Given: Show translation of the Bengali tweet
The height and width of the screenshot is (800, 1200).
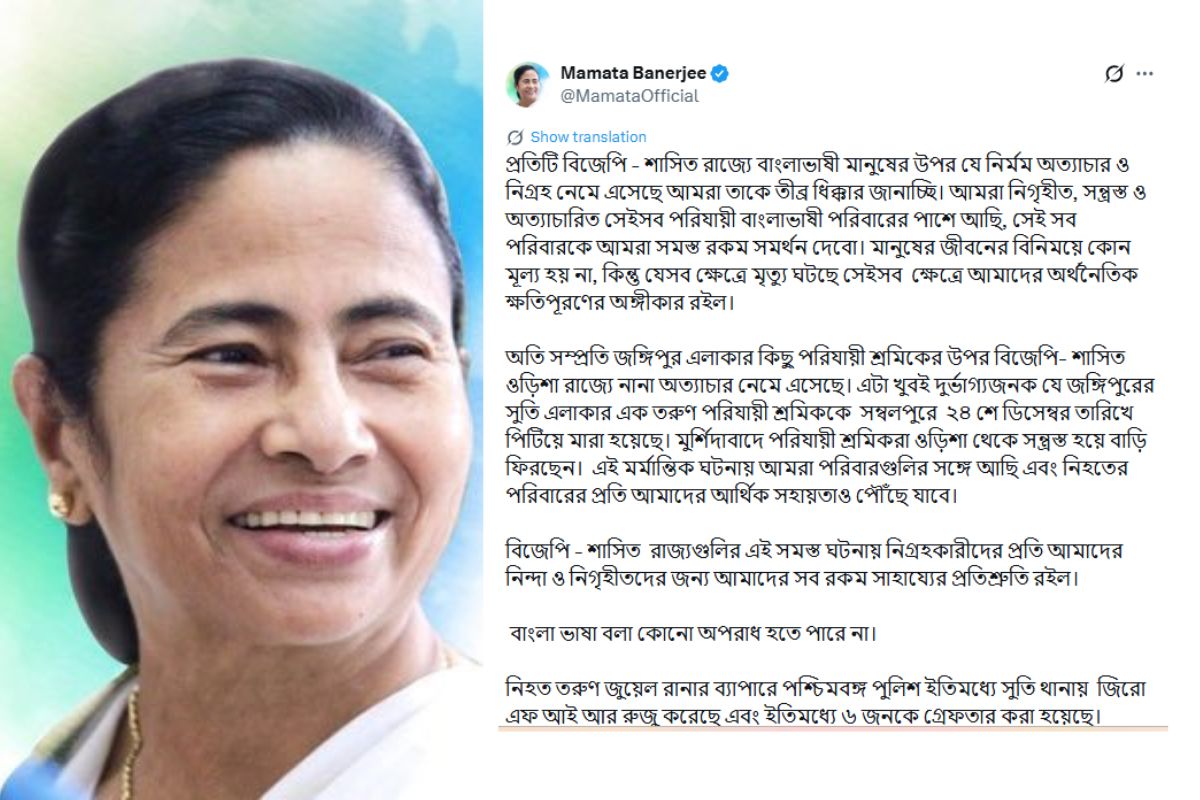Looking at the screenshot, I should pos(588,137).
